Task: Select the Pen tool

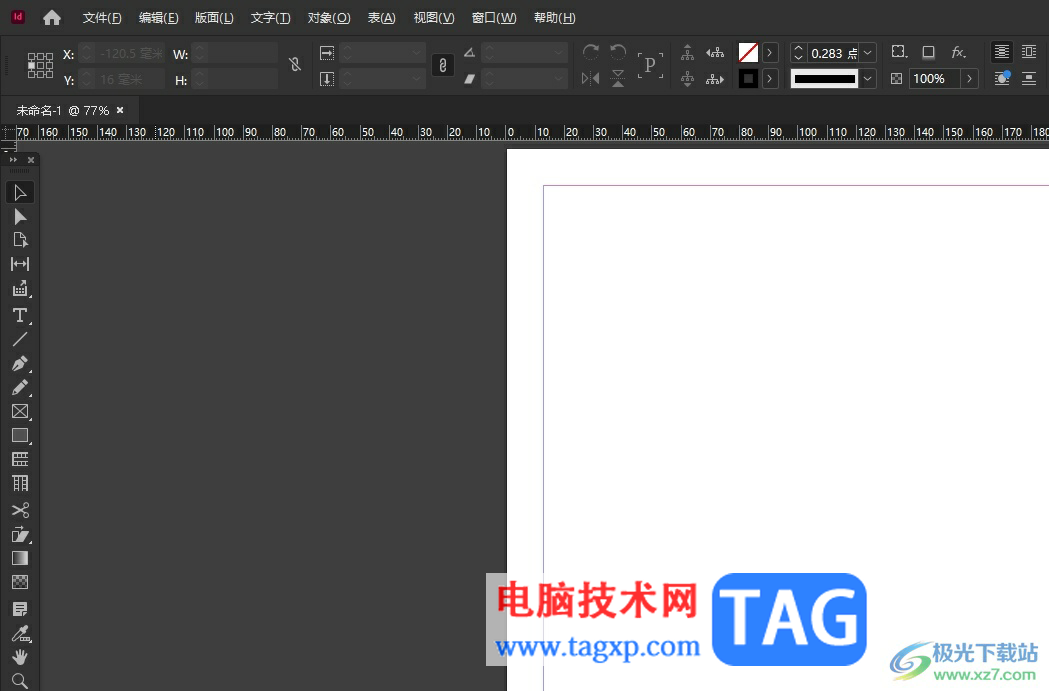Action: click(x=20, y=363)
